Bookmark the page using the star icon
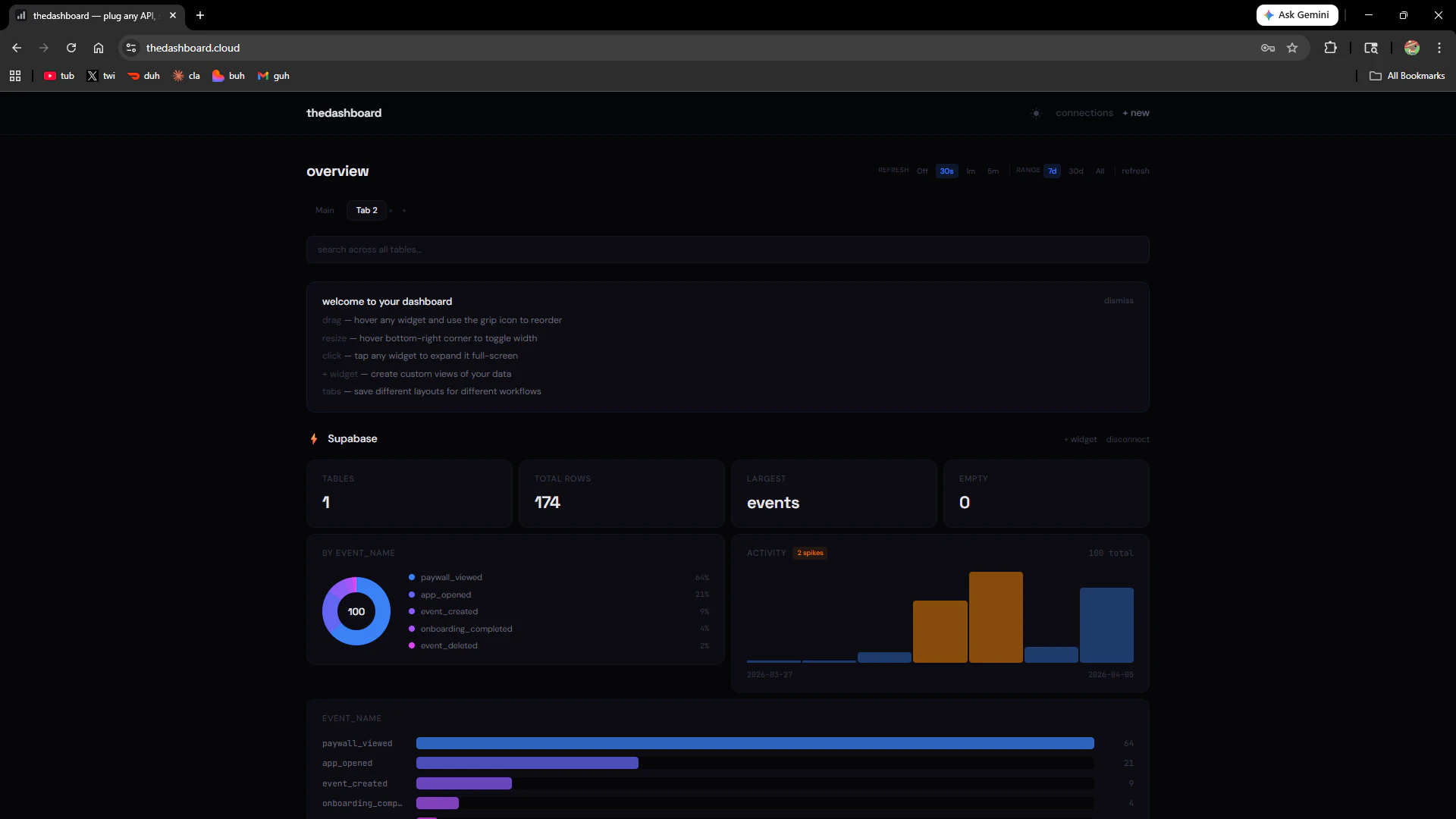The height and width of the screenshot is (819, 1456). coord(1293,47)
